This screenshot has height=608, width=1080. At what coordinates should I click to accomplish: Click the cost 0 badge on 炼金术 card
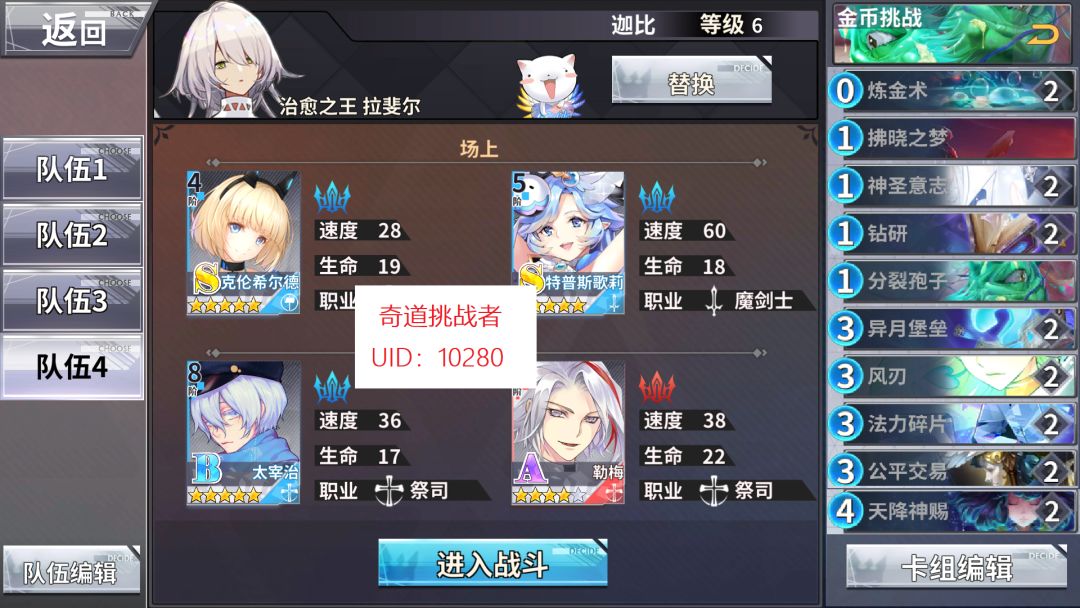[x=846, y=91]
